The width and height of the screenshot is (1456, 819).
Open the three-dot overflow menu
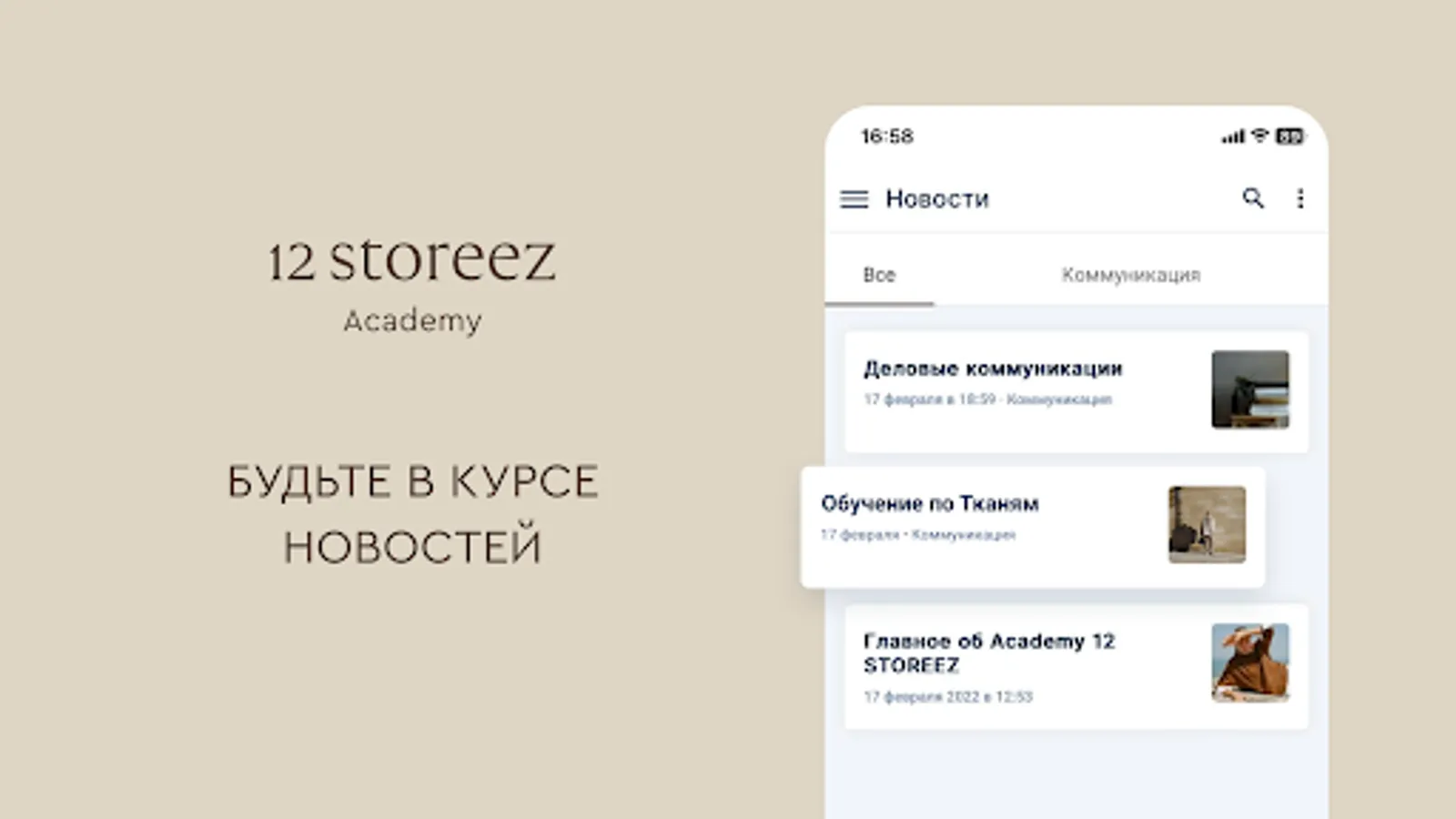1300,198
